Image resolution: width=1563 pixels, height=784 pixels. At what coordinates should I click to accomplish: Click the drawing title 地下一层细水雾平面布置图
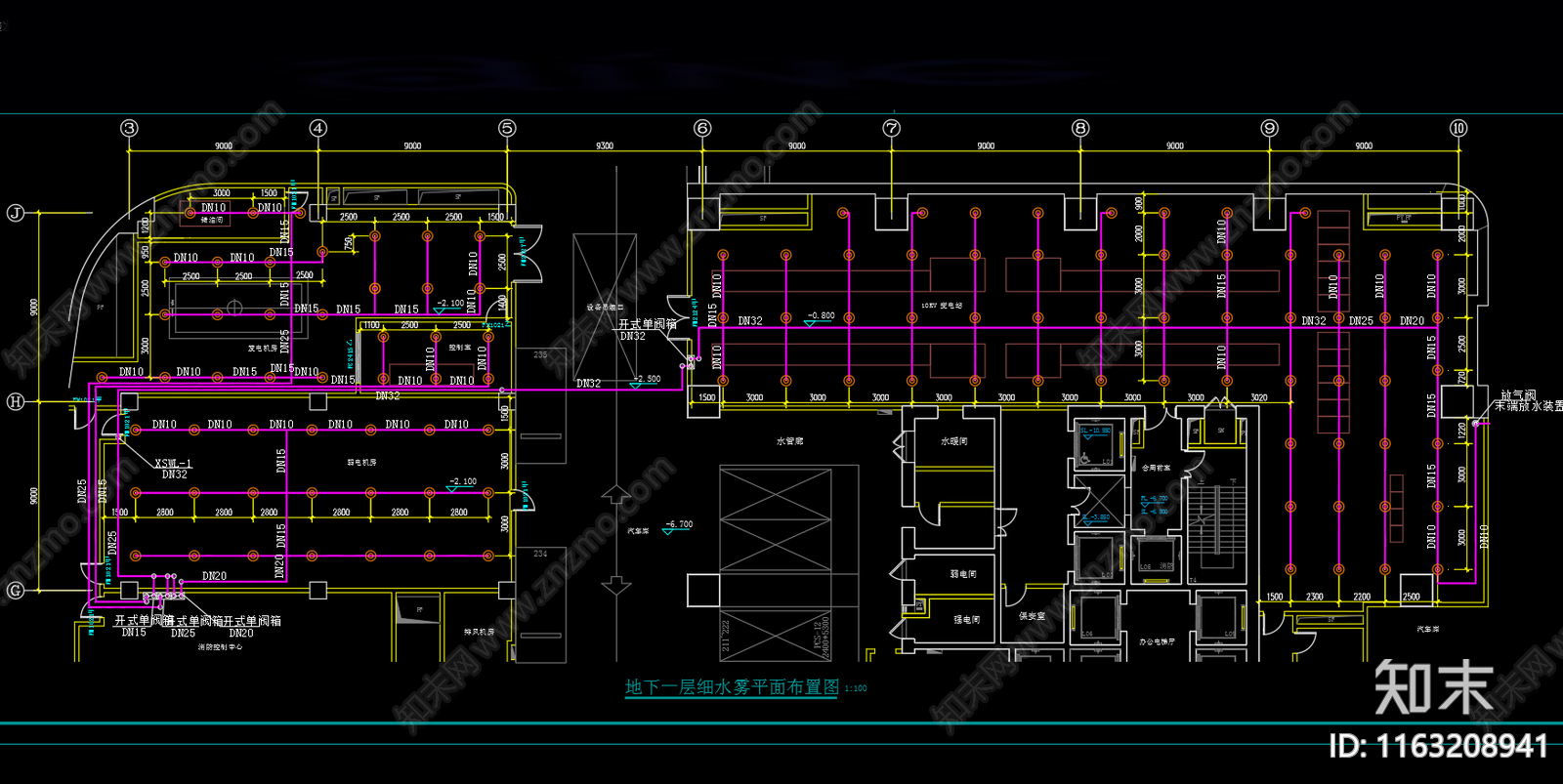(732, 687)
